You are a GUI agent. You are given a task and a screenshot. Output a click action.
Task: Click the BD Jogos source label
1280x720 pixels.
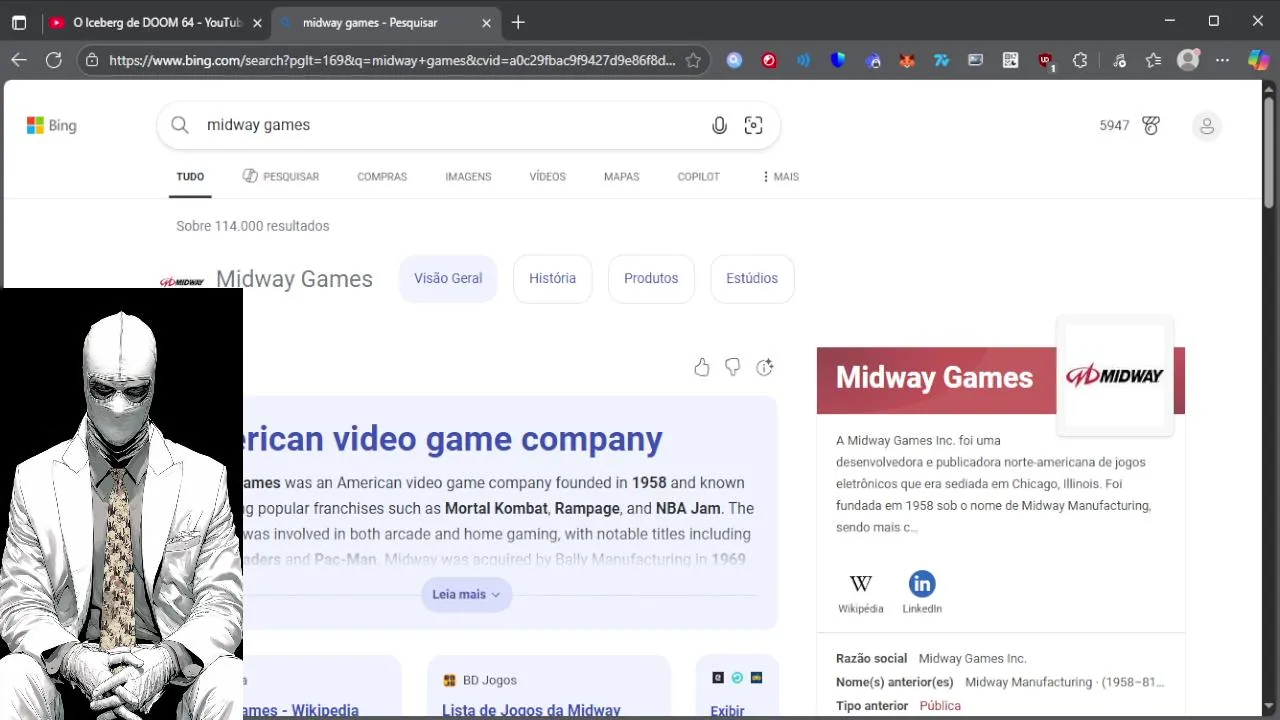point(490,680)
